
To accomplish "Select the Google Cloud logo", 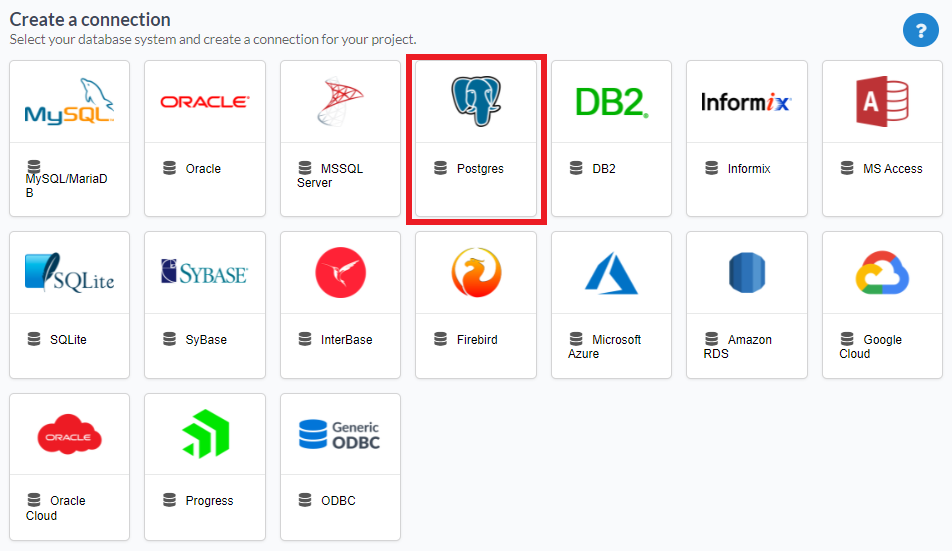I will [882, 273].
